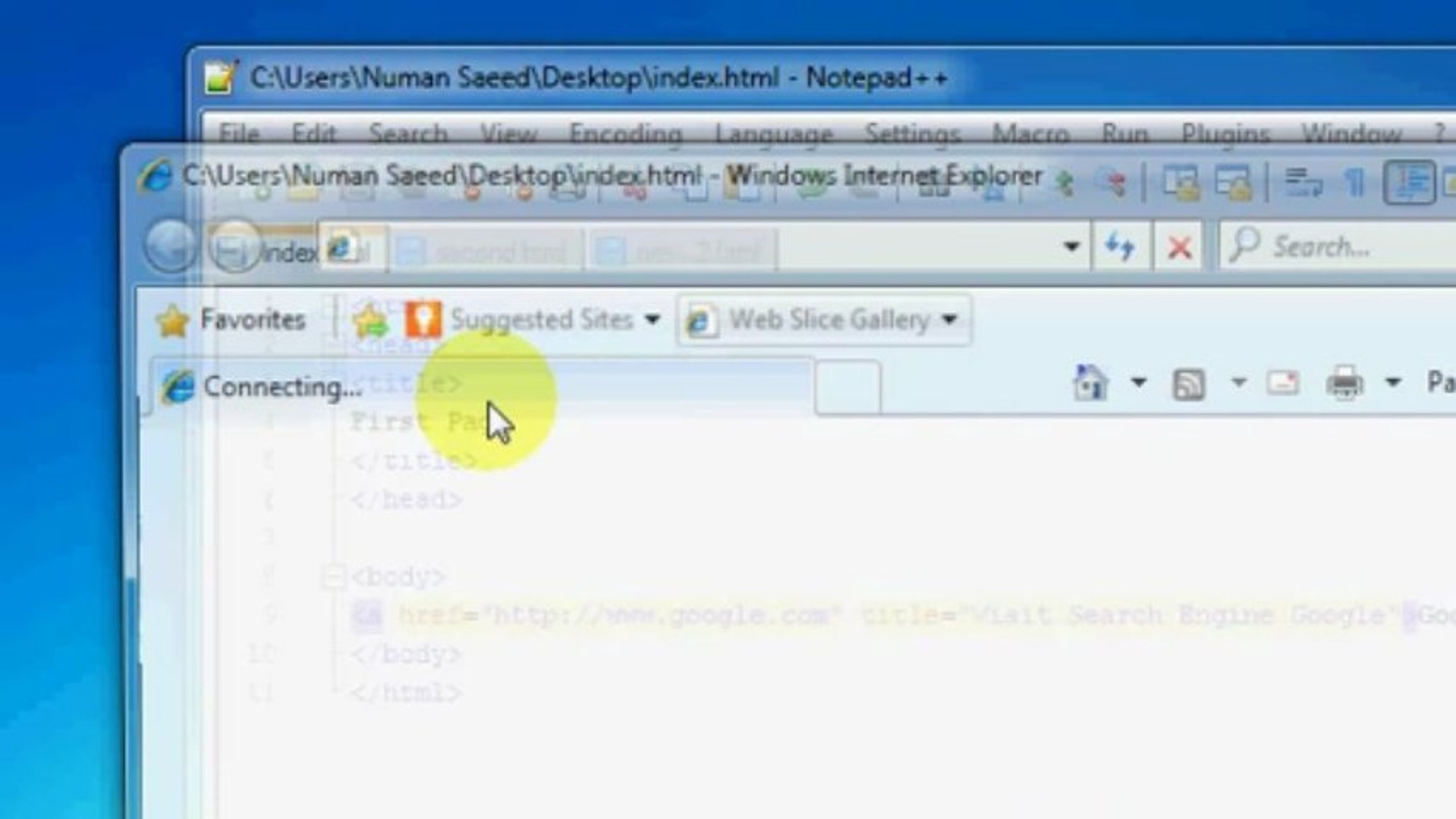Expand the Suggested Sites dropdown arrow

[652, 320]
